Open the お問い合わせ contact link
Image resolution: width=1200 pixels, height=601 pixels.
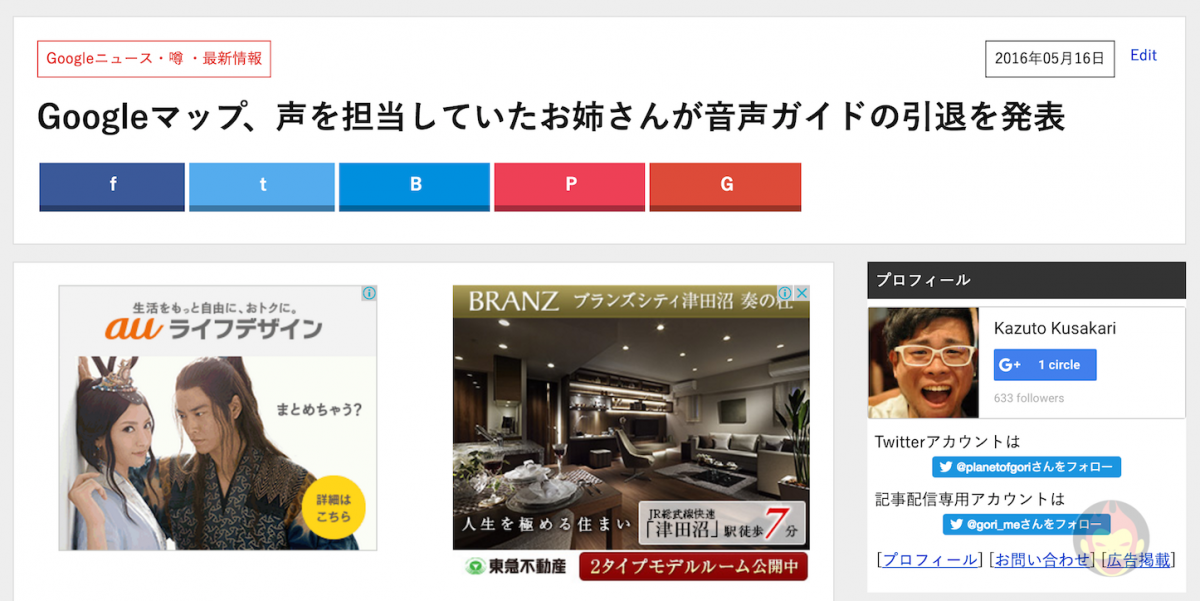1042,560
